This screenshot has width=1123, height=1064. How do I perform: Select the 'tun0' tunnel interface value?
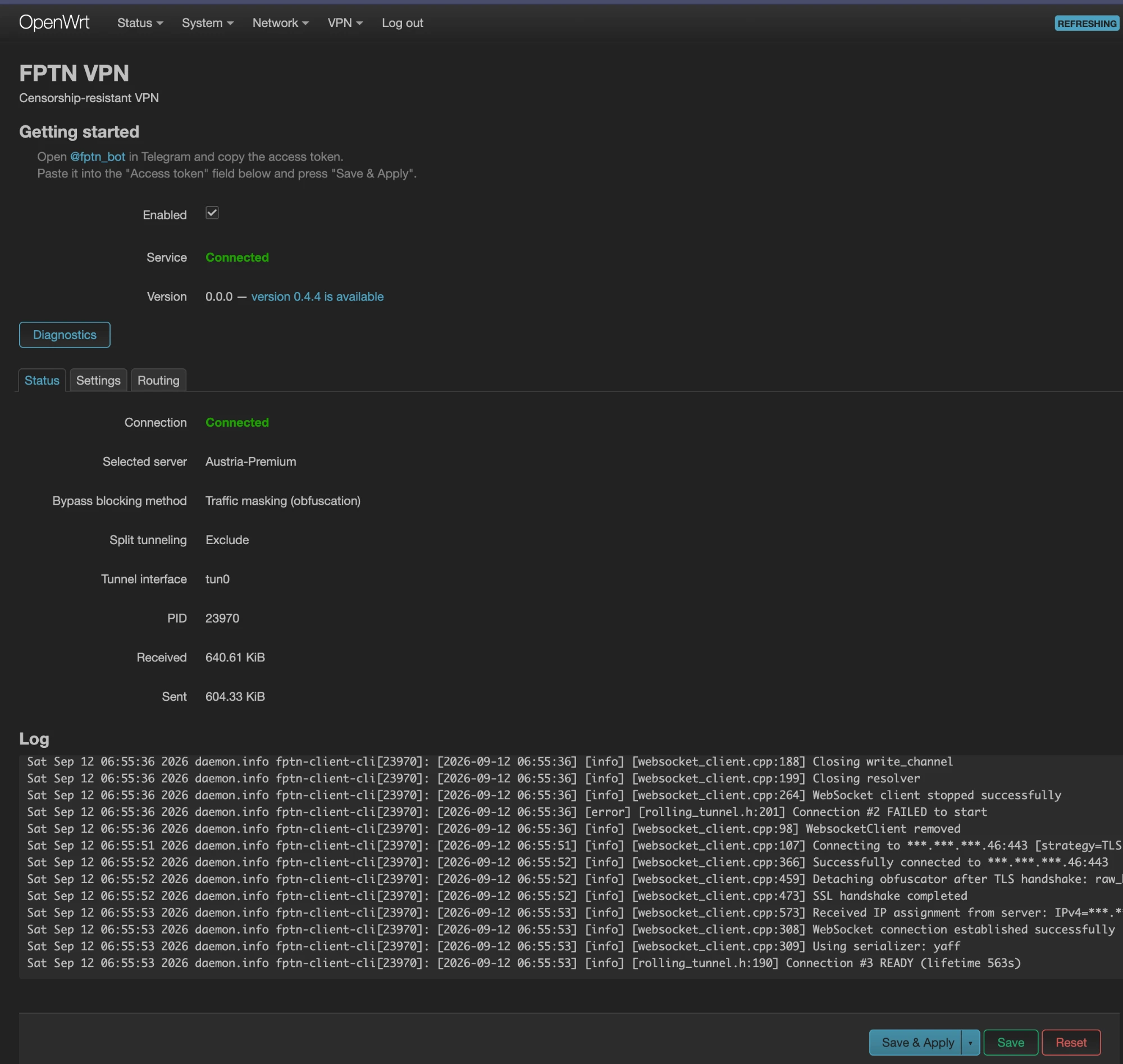pos(217,579)
